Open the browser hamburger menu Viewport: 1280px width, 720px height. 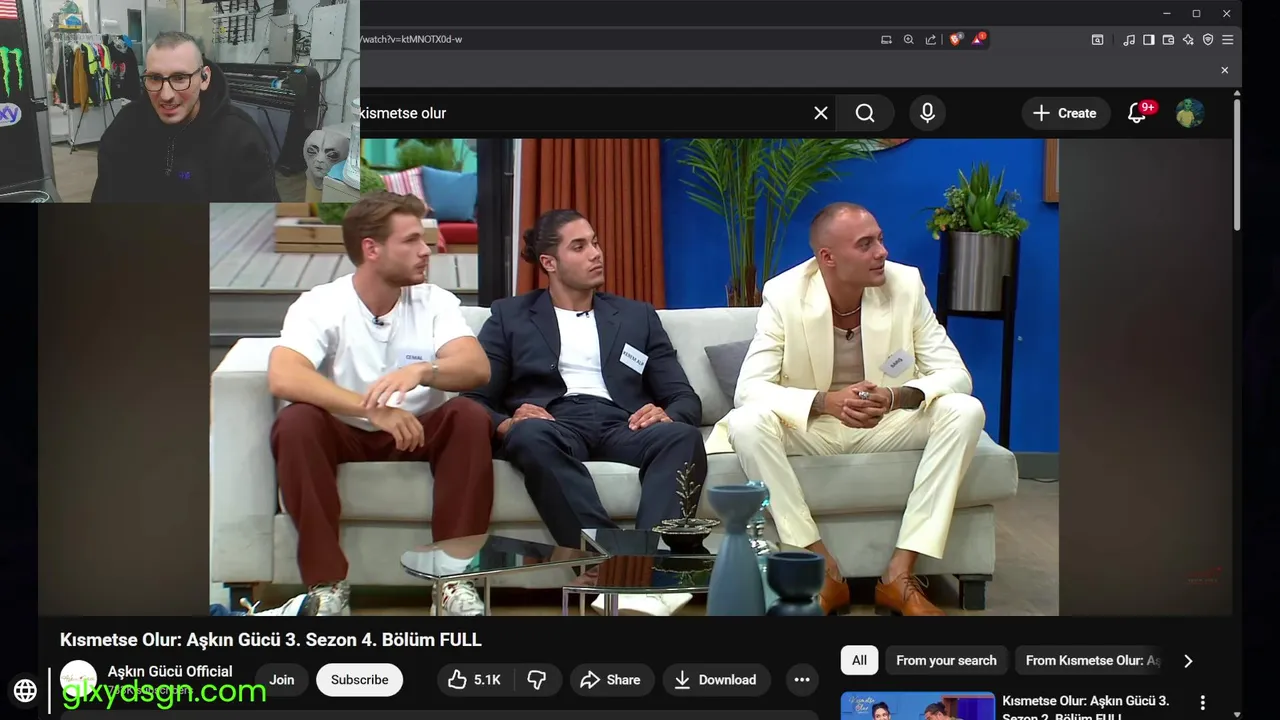coord(1228,39)
